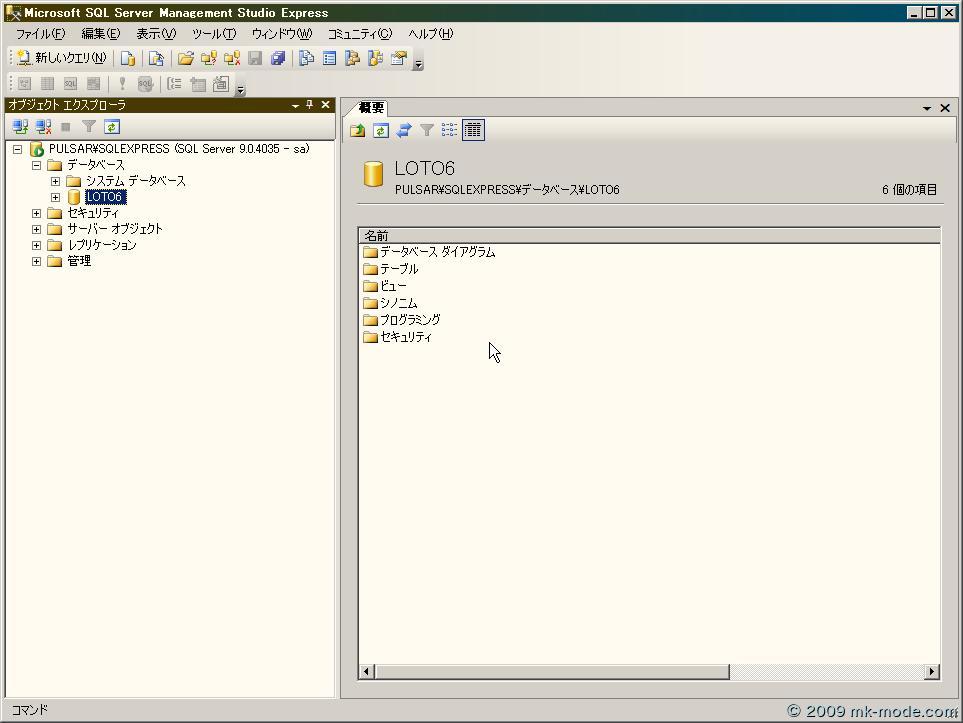This screenshot has width=963, height=723.
Task: Switch Summary pane to list view
Action: point(450,130)
